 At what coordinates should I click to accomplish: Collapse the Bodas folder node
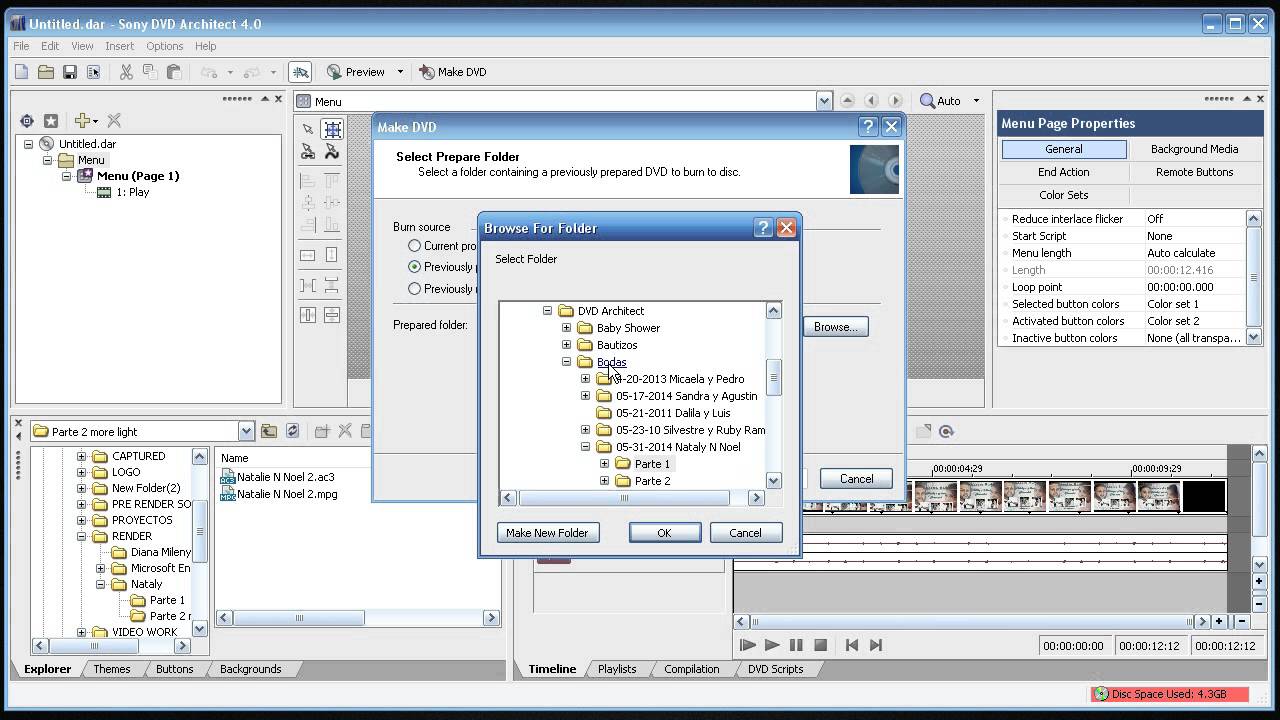point(566,362)
